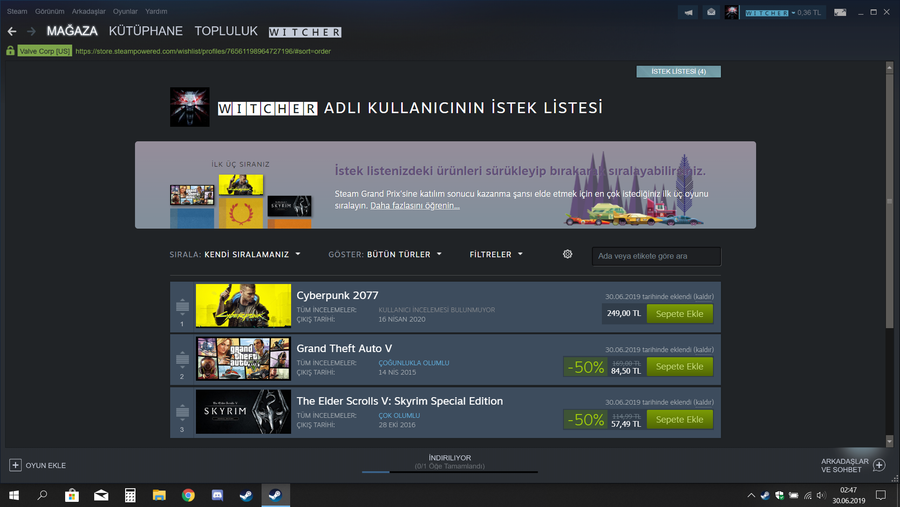Click the Grand Theft Auto V reorder handle

[182, 359]
